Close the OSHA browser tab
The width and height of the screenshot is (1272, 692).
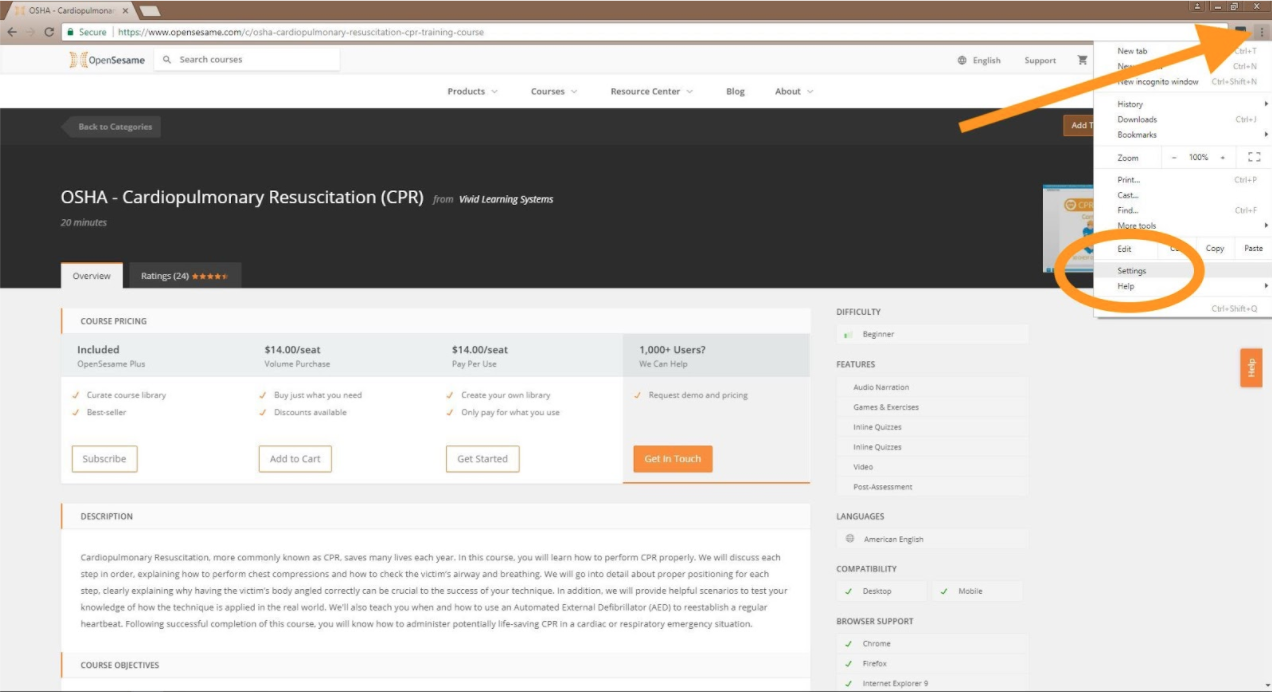coord(125,10)
